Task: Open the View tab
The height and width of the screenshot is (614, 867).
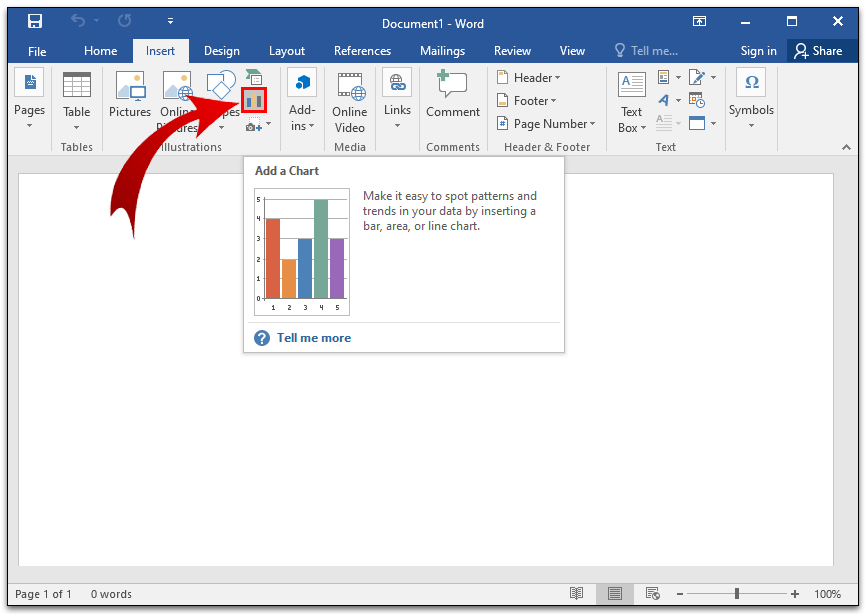Action: (572, 51)
